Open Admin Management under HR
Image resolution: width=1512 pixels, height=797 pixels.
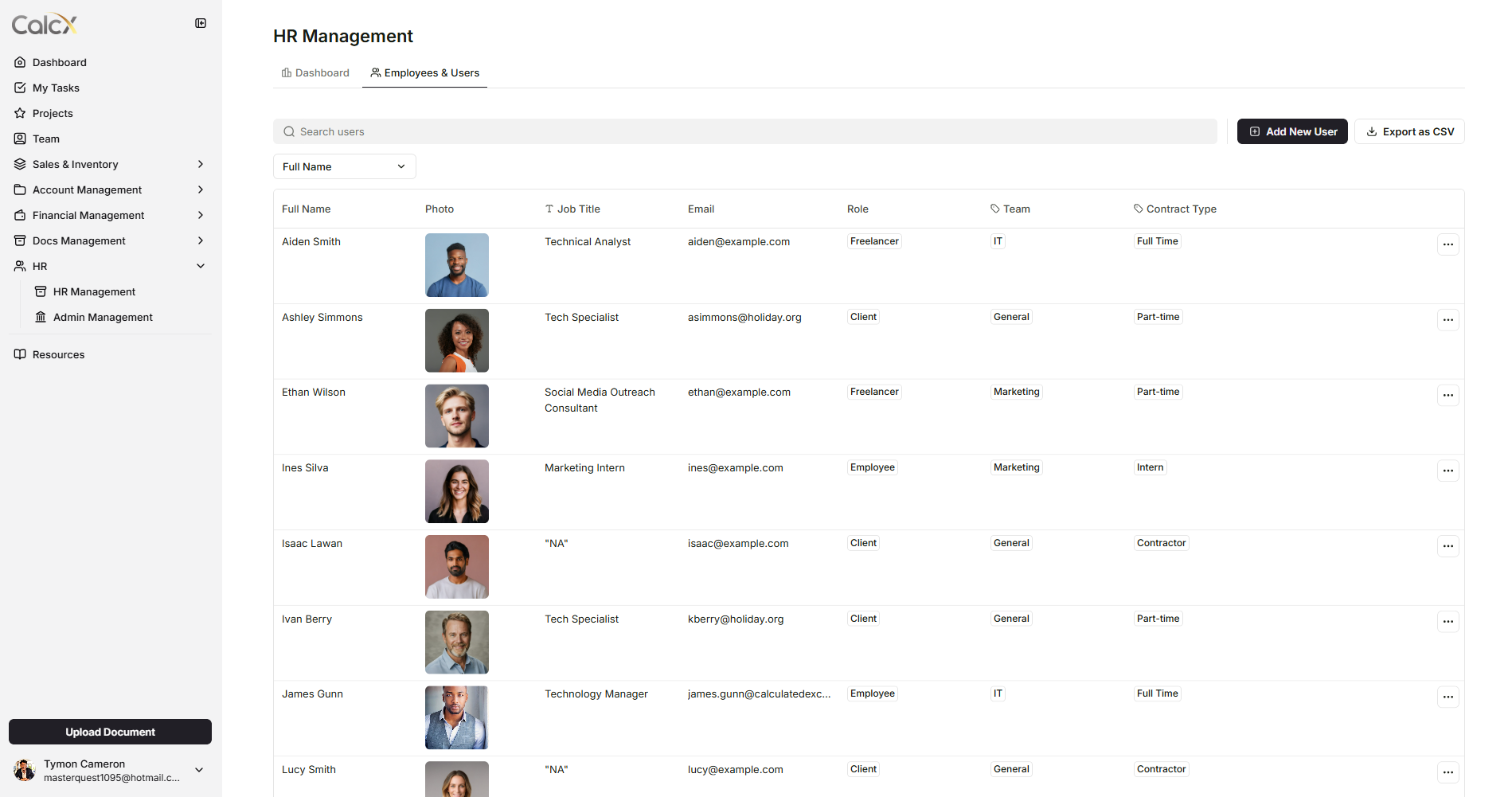[x=102, y=317]
